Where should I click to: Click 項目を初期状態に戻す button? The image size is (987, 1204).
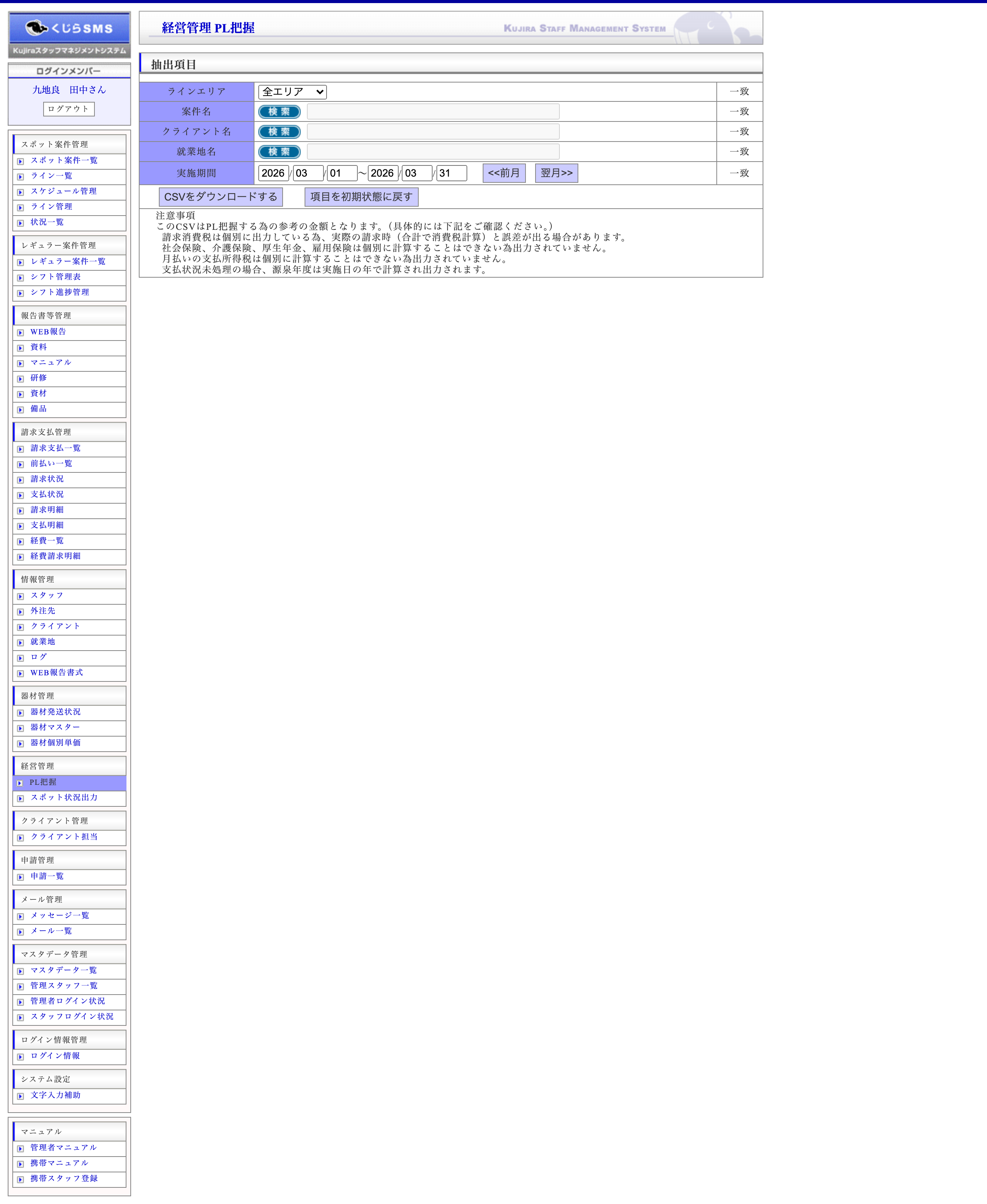point(361,197)
